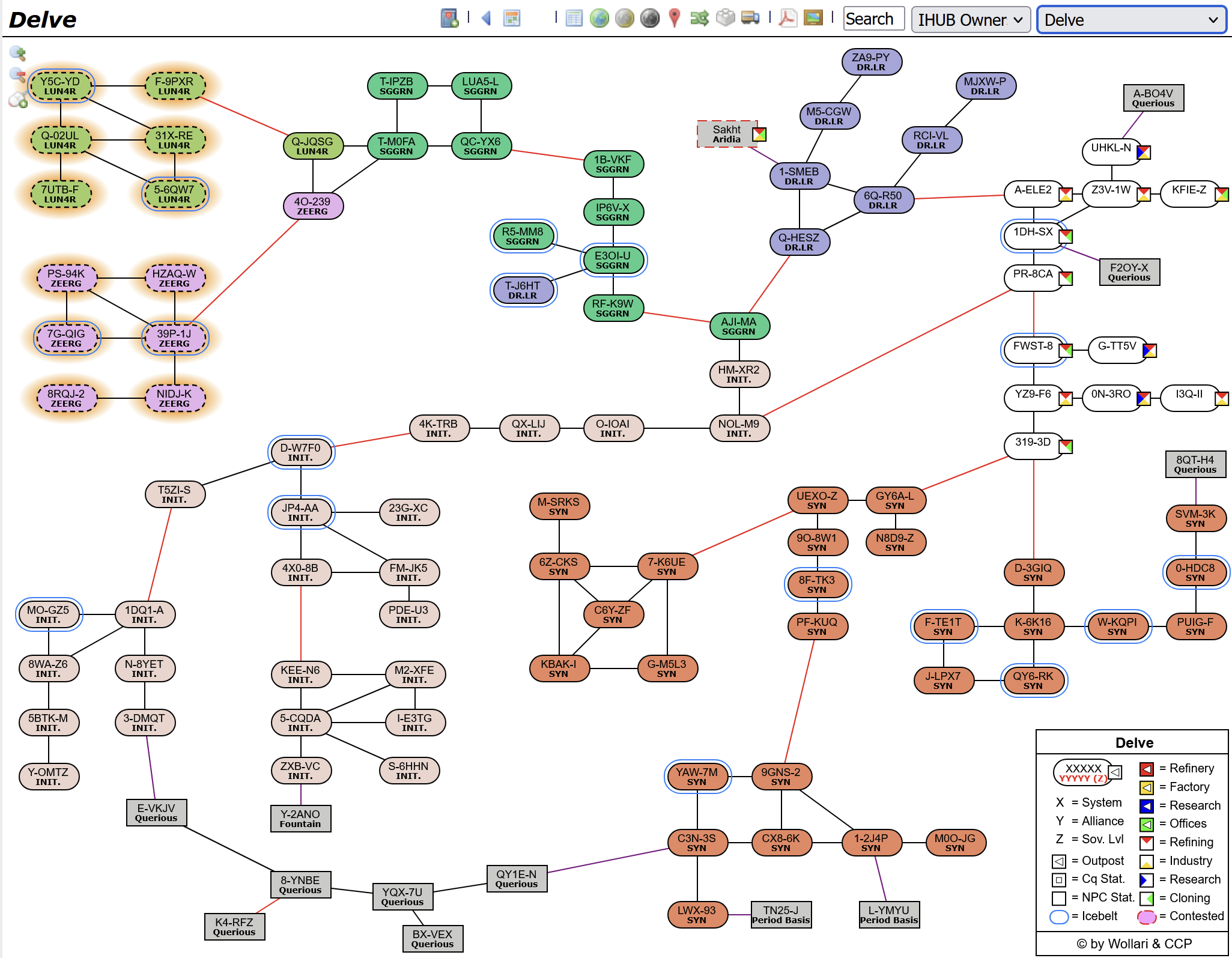Click the green globe toolbar icon
Viewport: 1232px width, 958px height.
[599, 19]
